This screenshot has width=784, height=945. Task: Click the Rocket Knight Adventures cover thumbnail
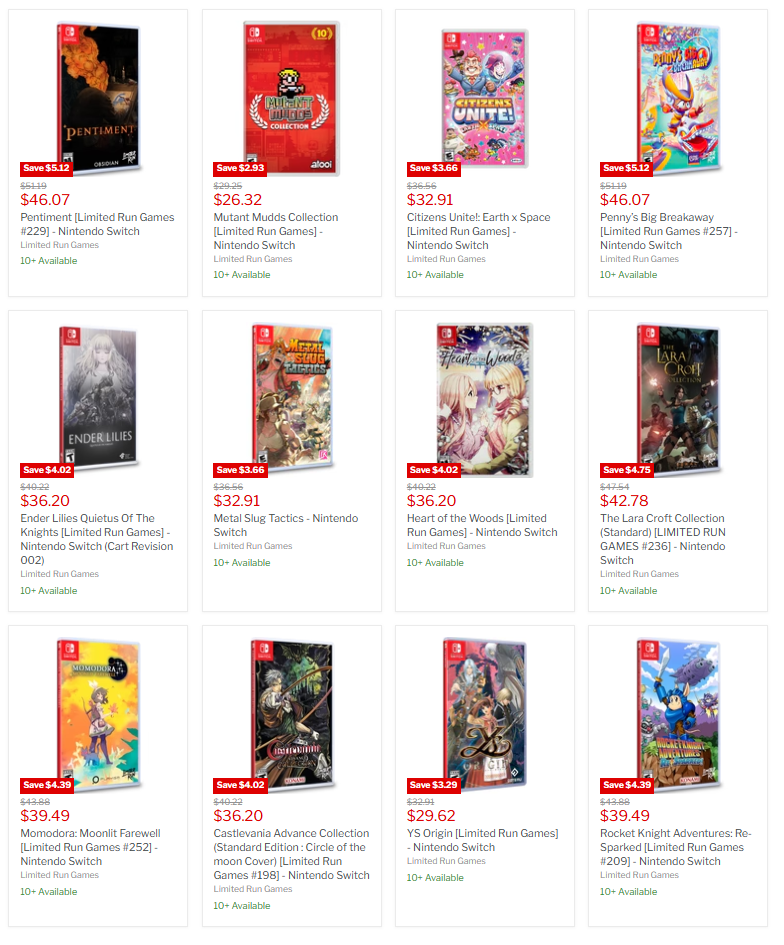click(679, 714)
